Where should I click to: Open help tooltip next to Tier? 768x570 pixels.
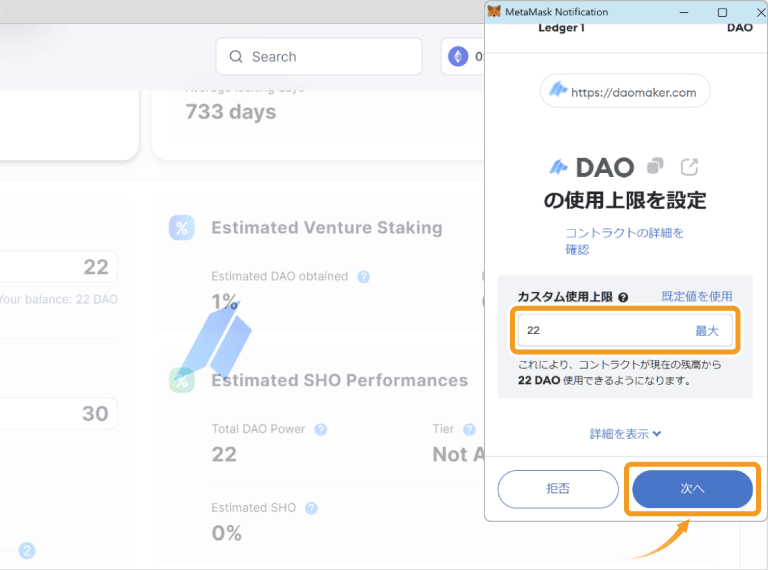pyautogui.click(x=469, y=429)
